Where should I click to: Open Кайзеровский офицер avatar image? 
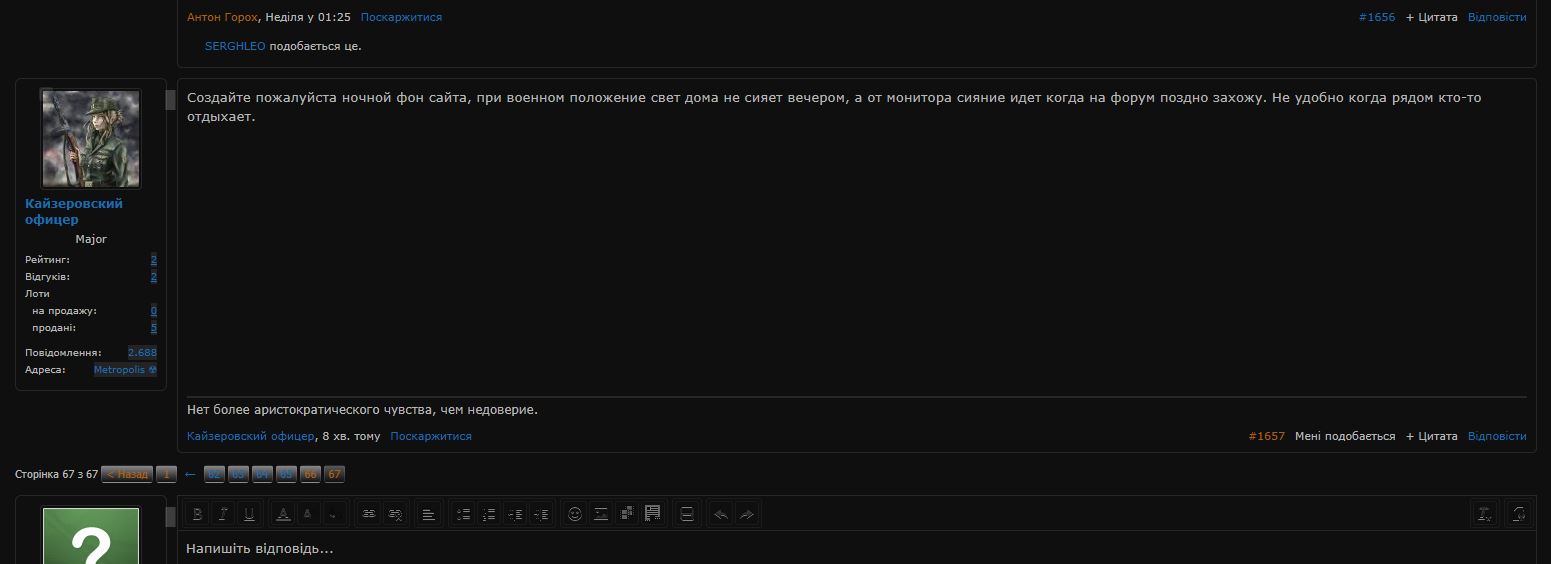(x=91, y=139)
